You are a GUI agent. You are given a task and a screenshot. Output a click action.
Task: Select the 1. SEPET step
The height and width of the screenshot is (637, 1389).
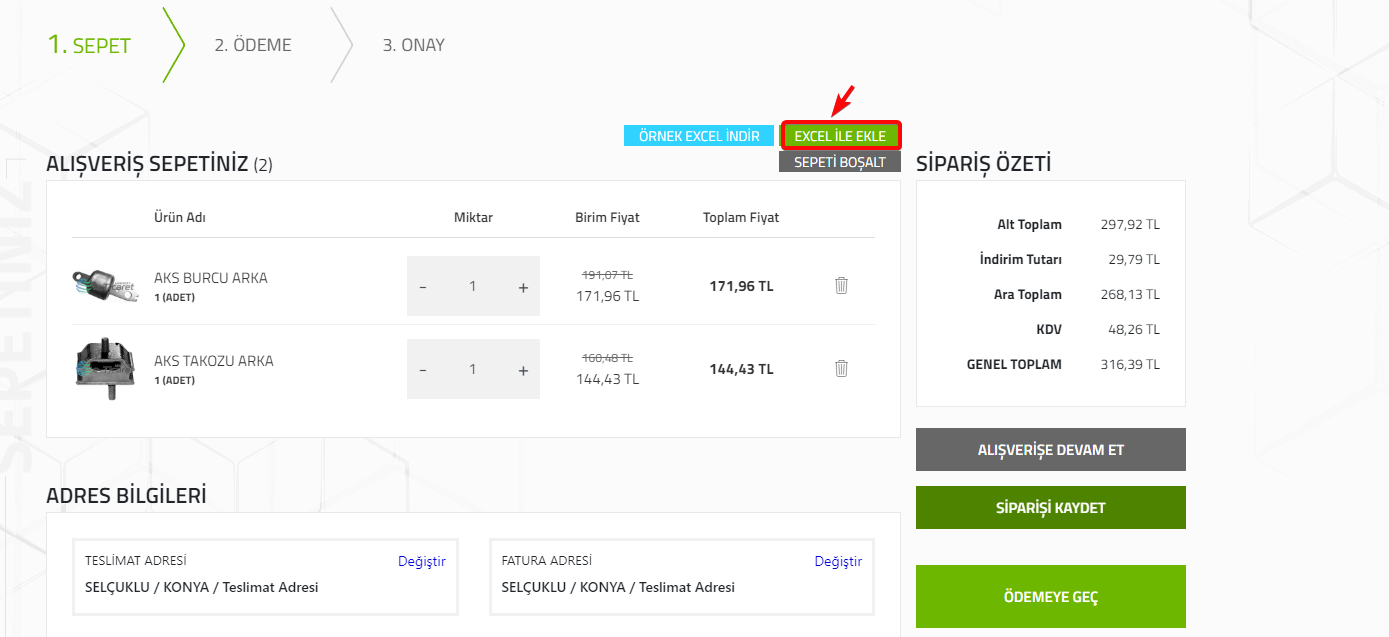point(89,45)
